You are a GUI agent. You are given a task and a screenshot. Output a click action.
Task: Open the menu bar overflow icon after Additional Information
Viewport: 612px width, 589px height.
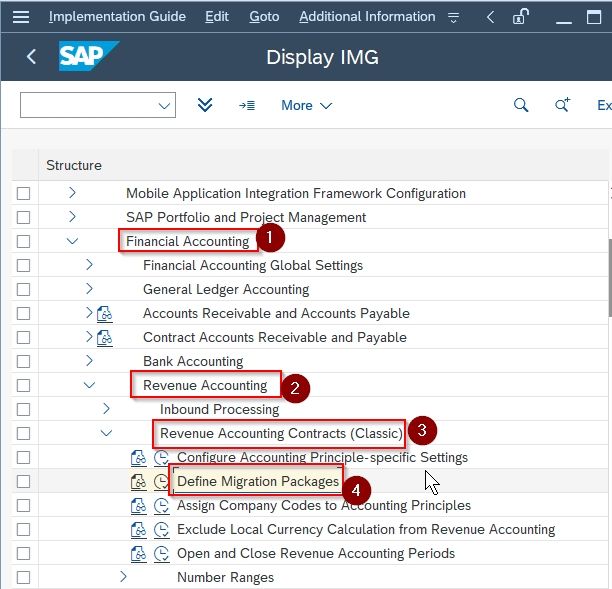(x=454, y=17)
